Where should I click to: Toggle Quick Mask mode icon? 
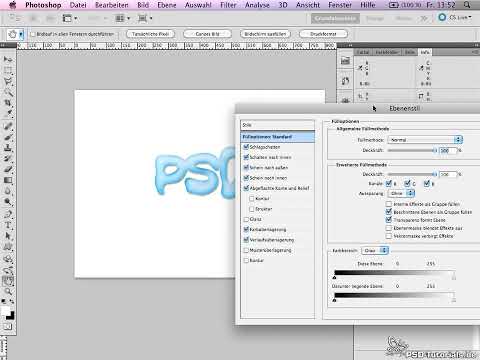tap(8, 327)
